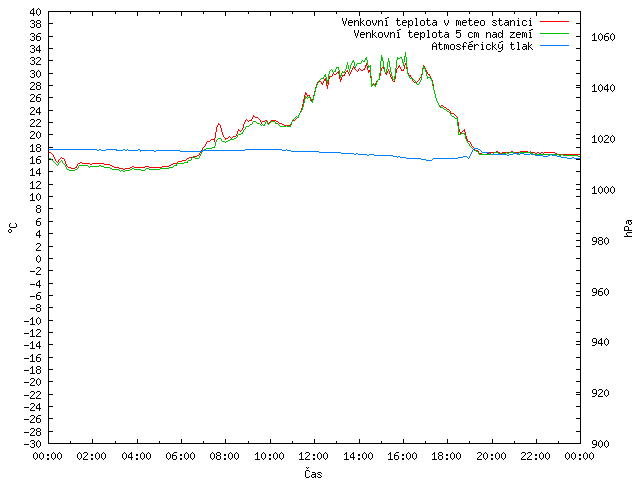This screenshot has height=480, width=640.
Task: Click temperature axis label −20
Action: [33, 382]
